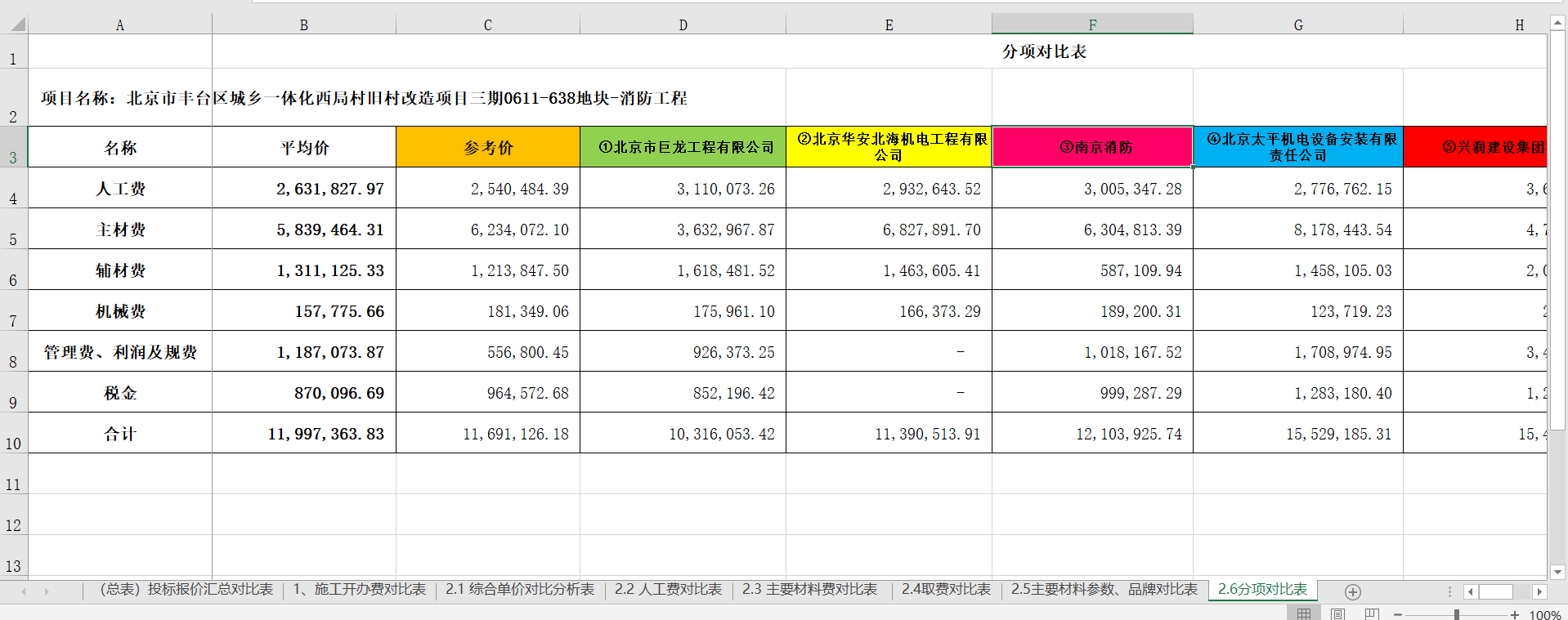Open 2.5主要材料参数、品牌对比表 tab

tap(1104, 589)
